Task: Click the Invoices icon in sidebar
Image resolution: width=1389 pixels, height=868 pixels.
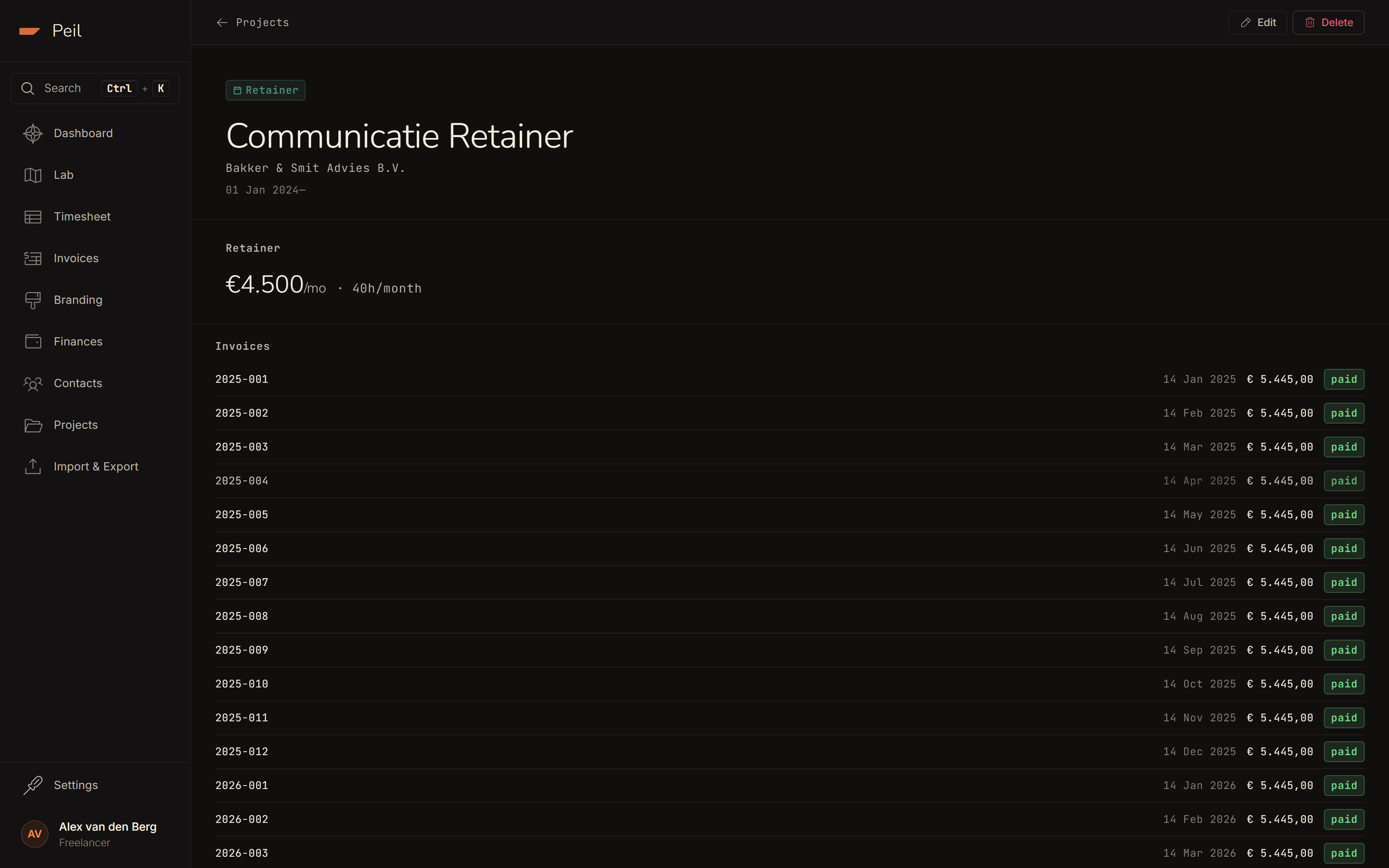Action: coord(33,258)
